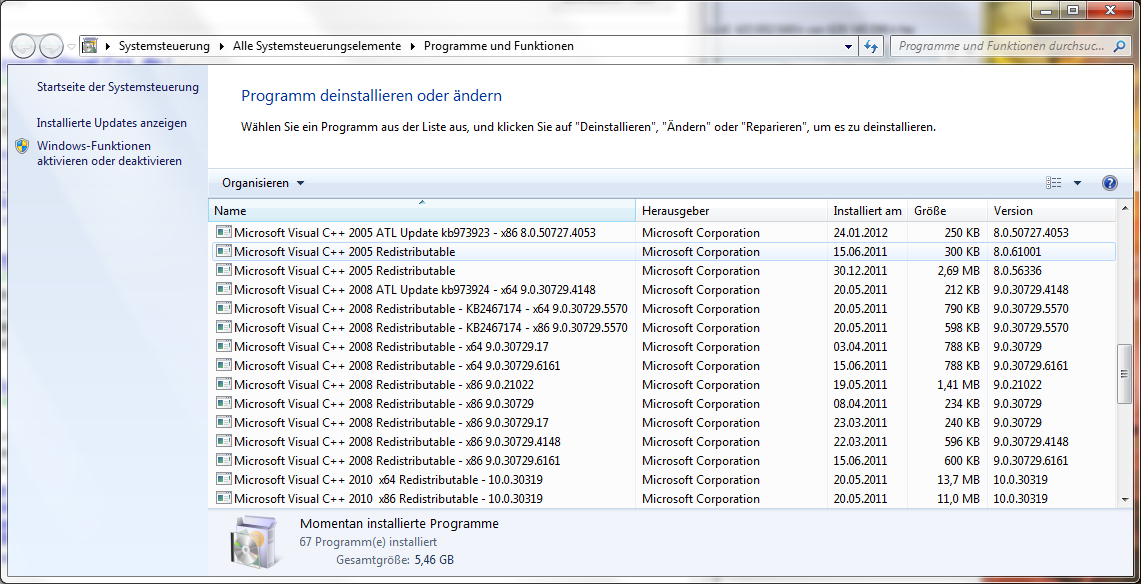Click the change view icon button
Screen dimensions: 1141x584
tap(1053, 183)
